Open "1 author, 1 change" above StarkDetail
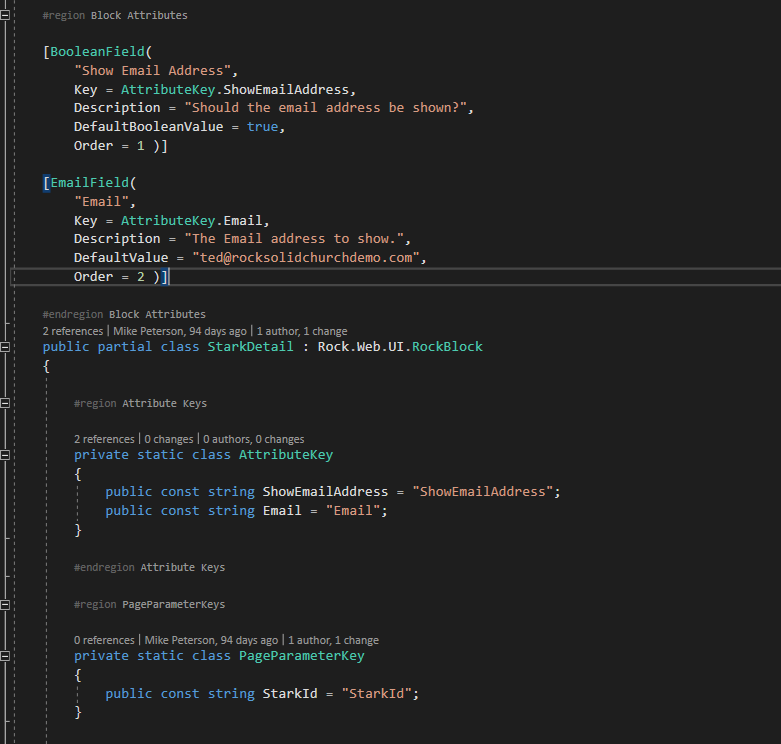The height and width of the screenshot is (744, 781). (x=302, y=331)
